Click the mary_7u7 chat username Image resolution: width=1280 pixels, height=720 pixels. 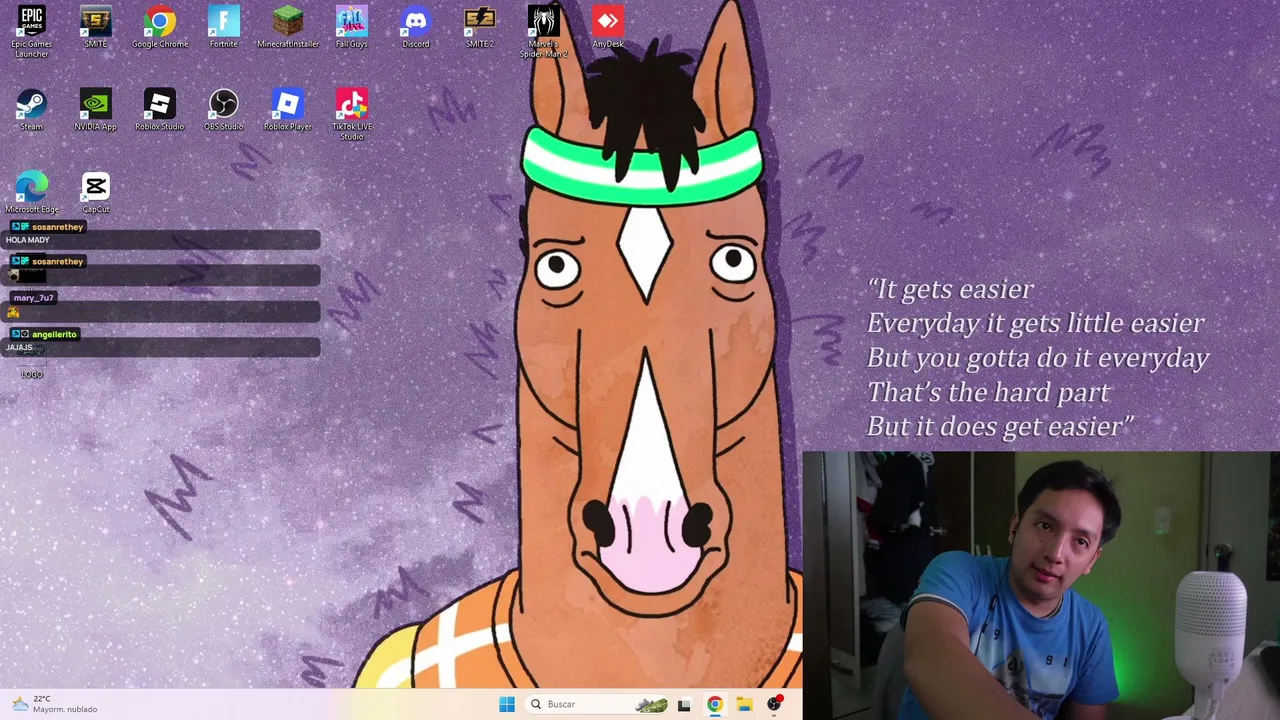click(33, 298)
